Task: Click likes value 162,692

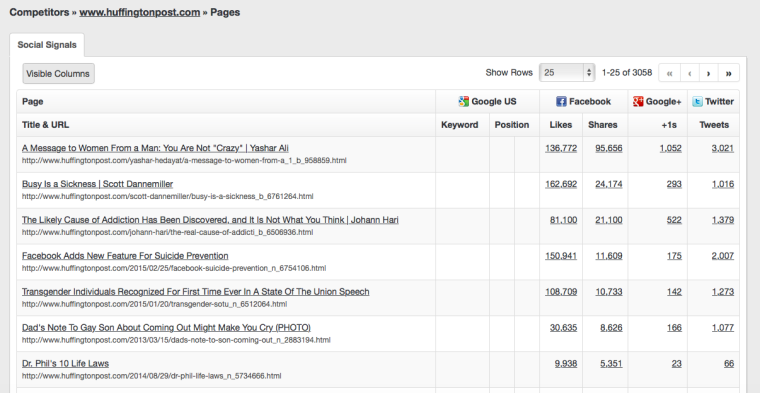Action: click(561, 184)
